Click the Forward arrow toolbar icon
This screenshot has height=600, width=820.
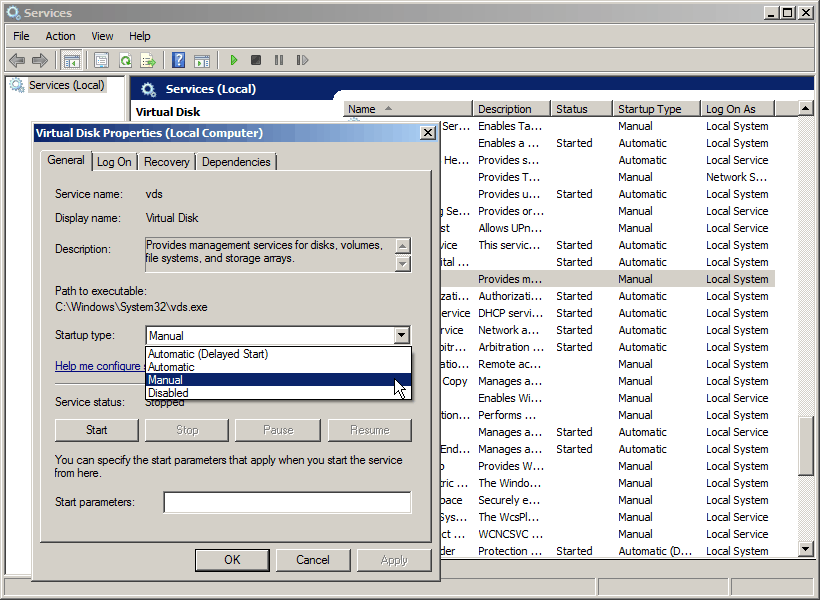coord(40,60)
